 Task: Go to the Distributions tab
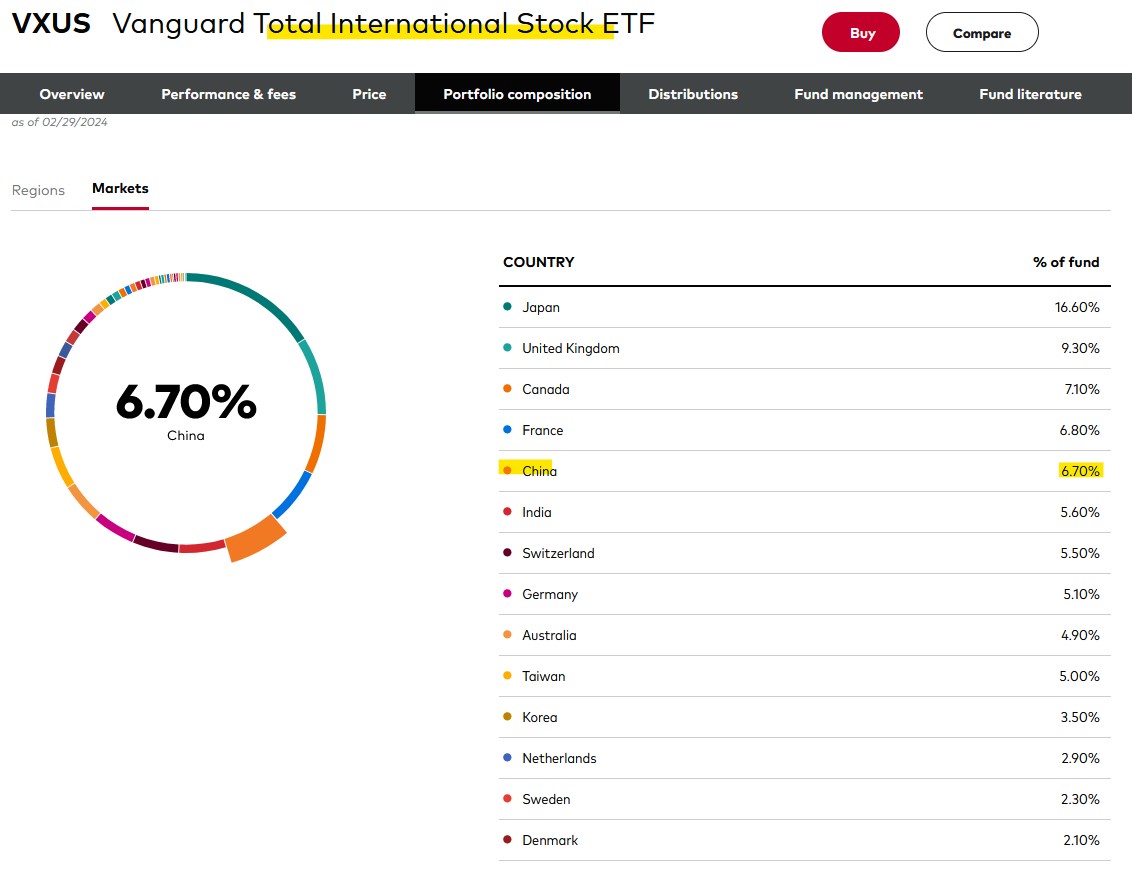pyautogui.click(x=693, y=94)
